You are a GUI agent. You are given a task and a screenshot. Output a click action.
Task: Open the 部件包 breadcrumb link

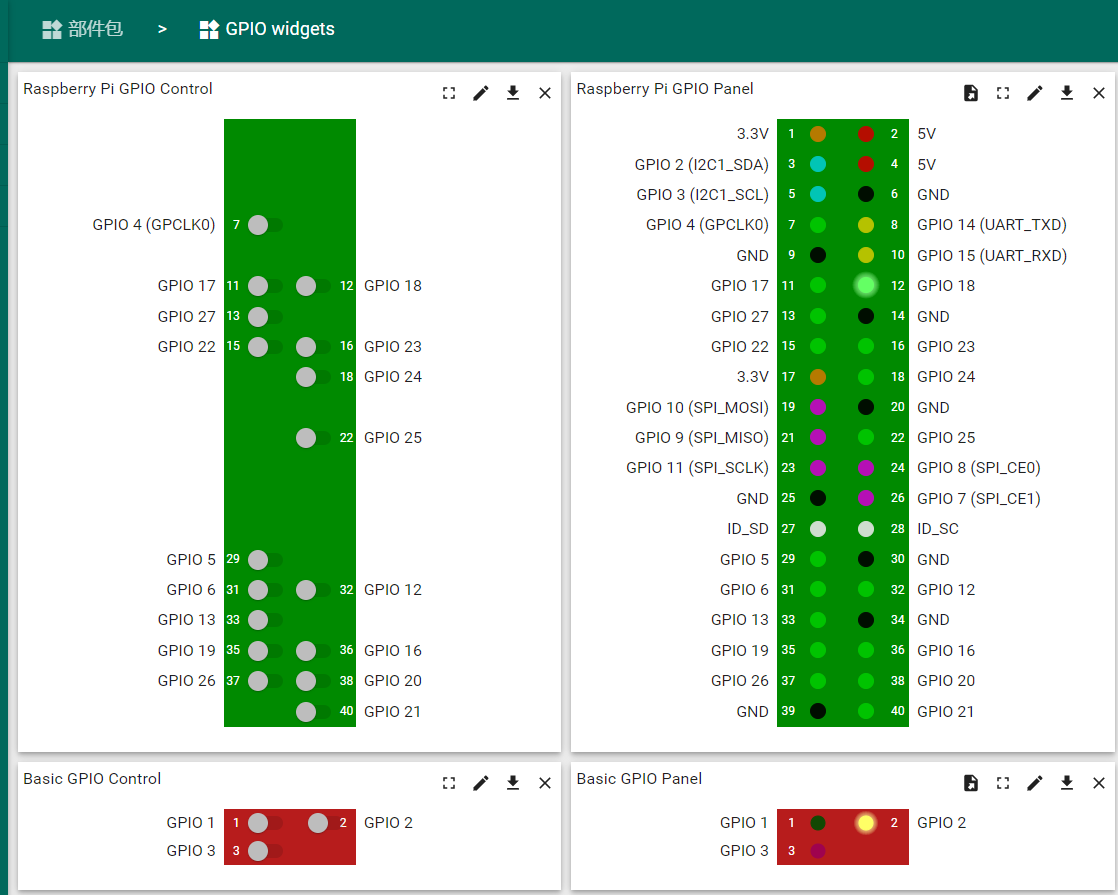[83, 29]
